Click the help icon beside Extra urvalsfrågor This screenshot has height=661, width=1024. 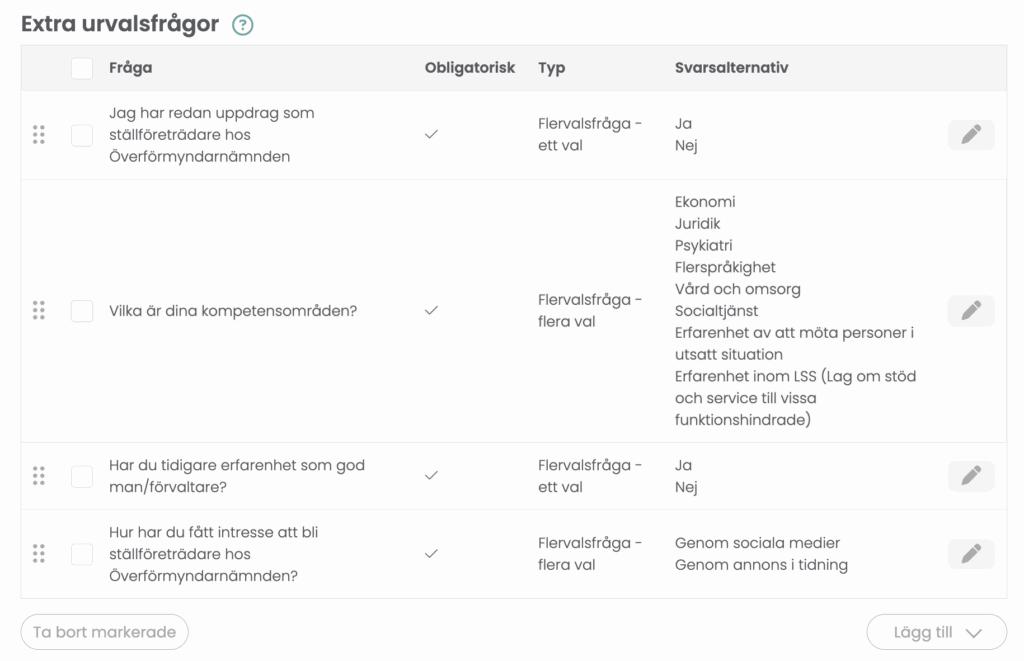coord(242,26)
